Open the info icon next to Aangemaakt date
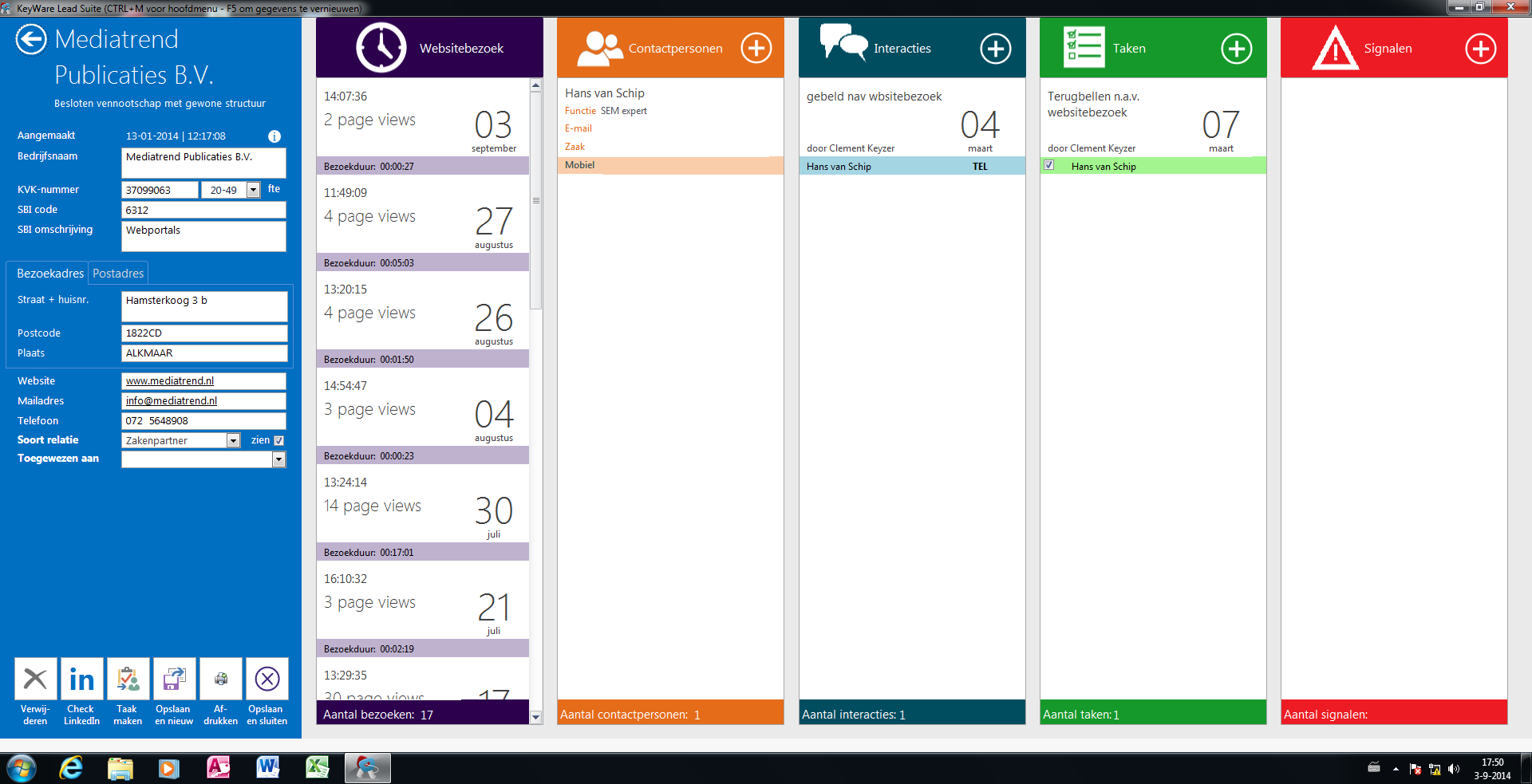The height and width of the screenshot is (784, 1532). [274, 136]
